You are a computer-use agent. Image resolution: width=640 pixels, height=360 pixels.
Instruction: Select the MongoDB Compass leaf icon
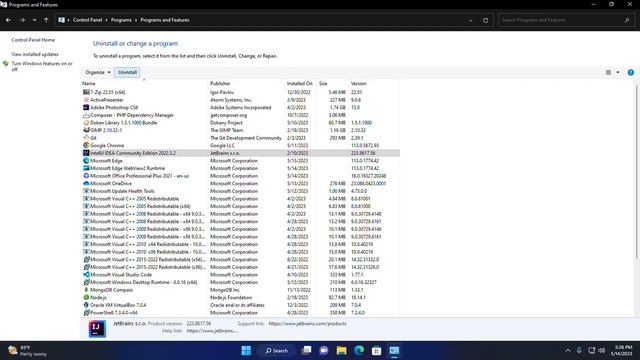(x=86, y=290)
